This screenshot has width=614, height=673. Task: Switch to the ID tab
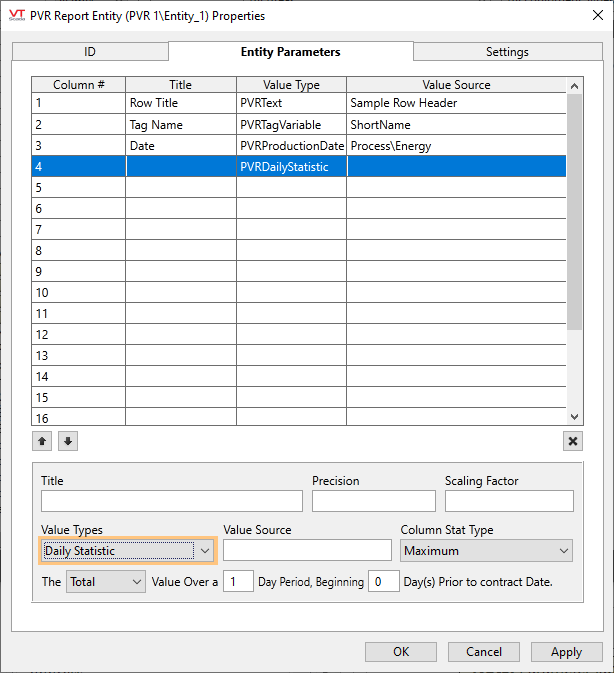click(x=90, y=52)
